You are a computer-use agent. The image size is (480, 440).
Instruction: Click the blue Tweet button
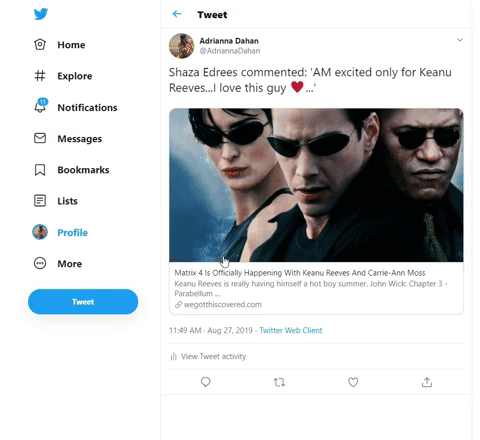coord(83,302)
